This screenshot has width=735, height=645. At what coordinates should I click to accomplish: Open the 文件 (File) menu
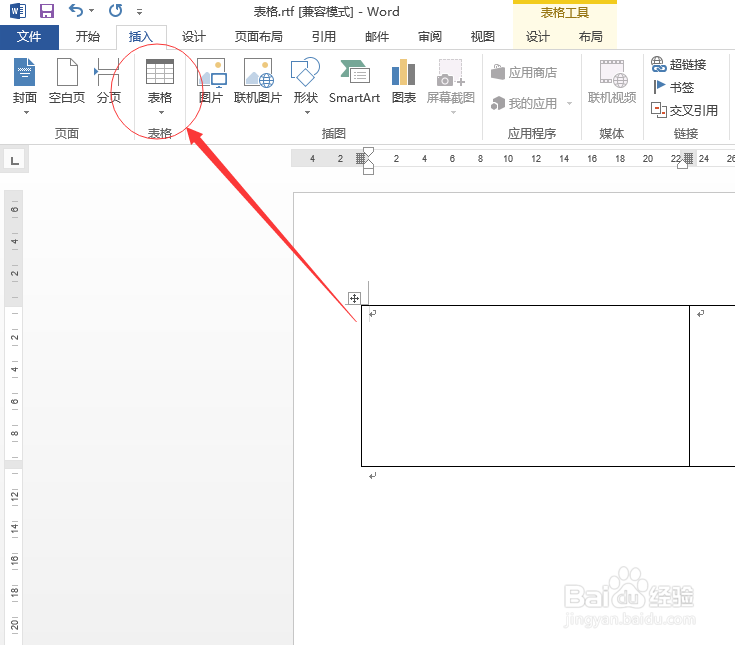pos(29,37)
